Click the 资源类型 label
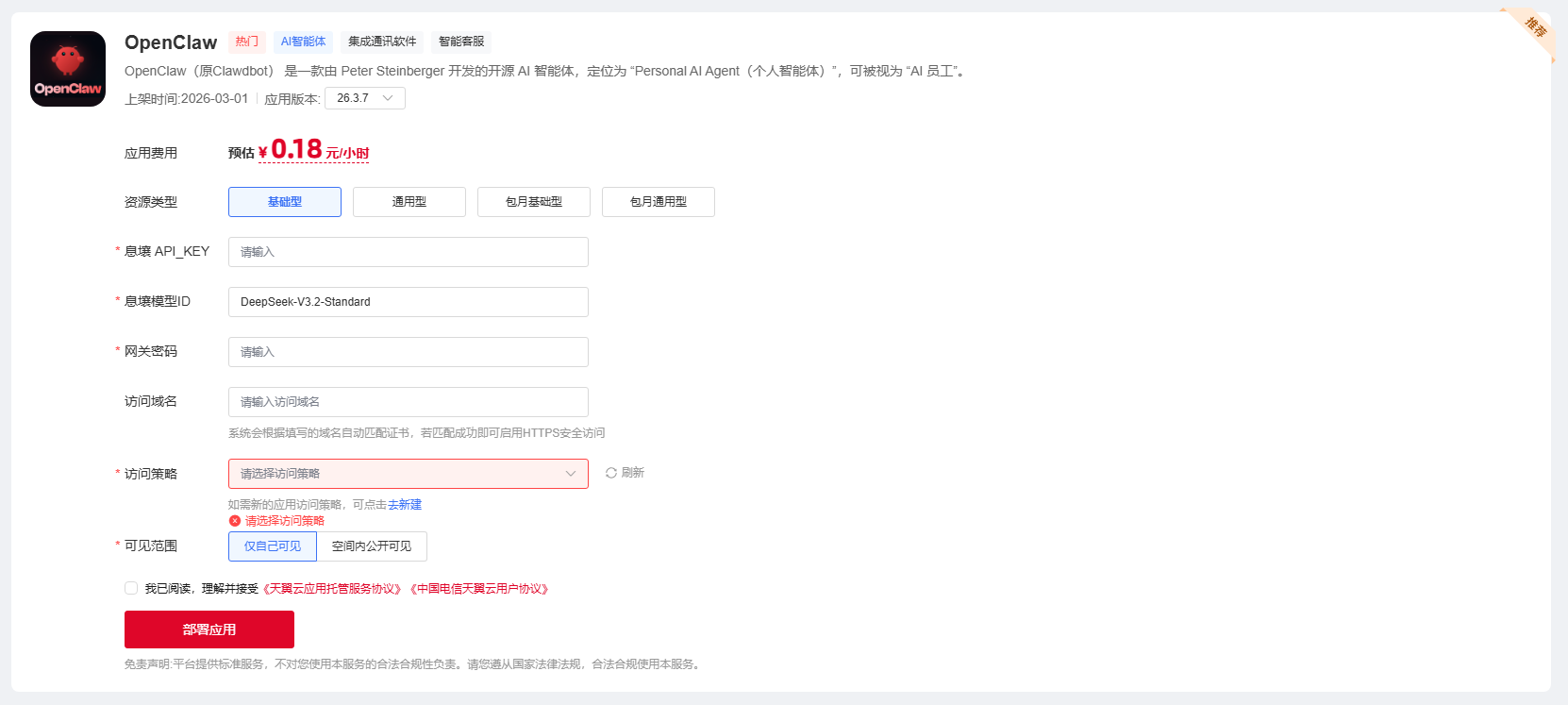 coord(151,202)
